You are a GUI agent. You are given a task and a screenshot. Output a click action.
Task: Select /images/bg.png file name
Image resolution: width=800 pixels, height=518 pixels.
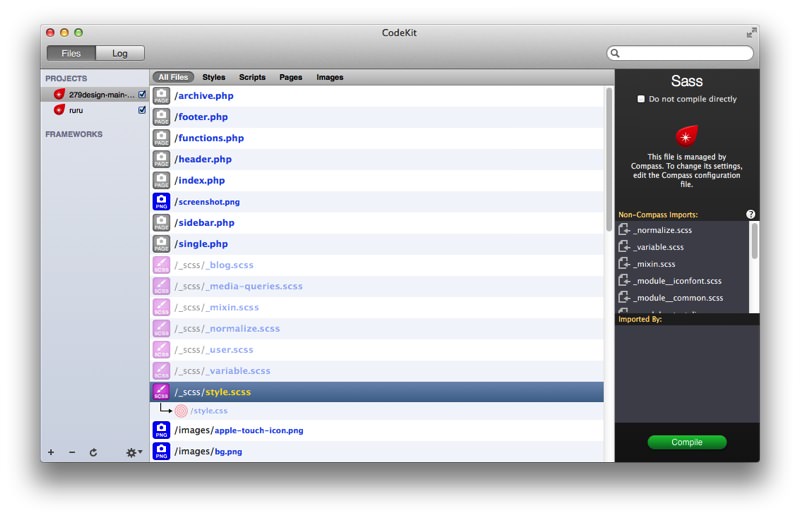208,451
